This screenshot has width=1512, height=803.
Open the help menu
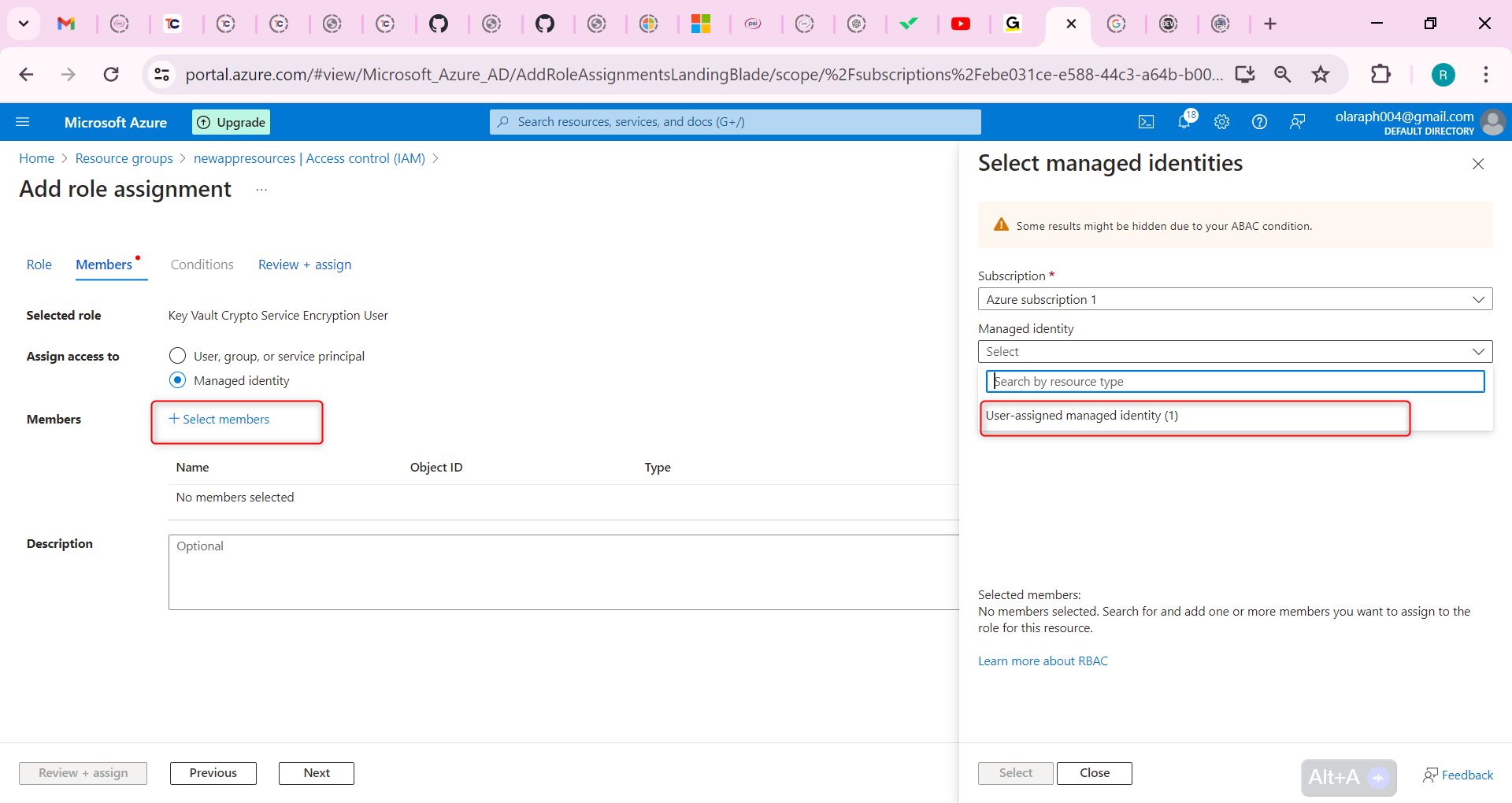[x=1259, y=121]
